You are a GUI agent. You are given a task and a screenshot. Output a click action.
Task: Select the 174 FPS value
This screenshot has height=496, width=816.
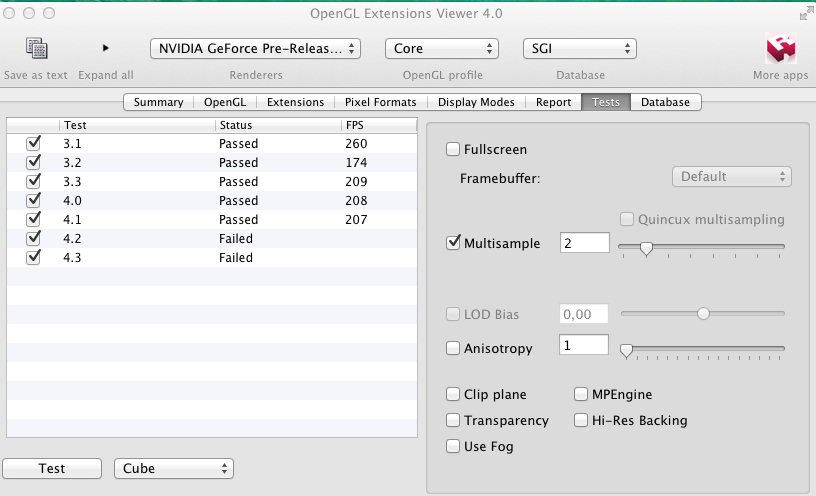[x=356, y=163]
